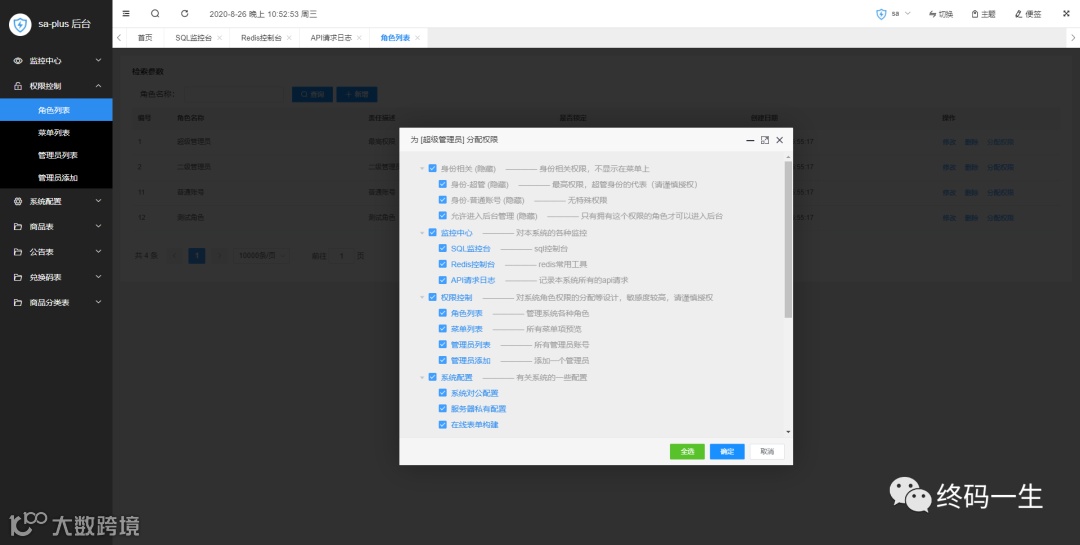Toggle the 角色列表 checkbox in the dialog
Screen dimensions: 1080x545
pos(443,313)
